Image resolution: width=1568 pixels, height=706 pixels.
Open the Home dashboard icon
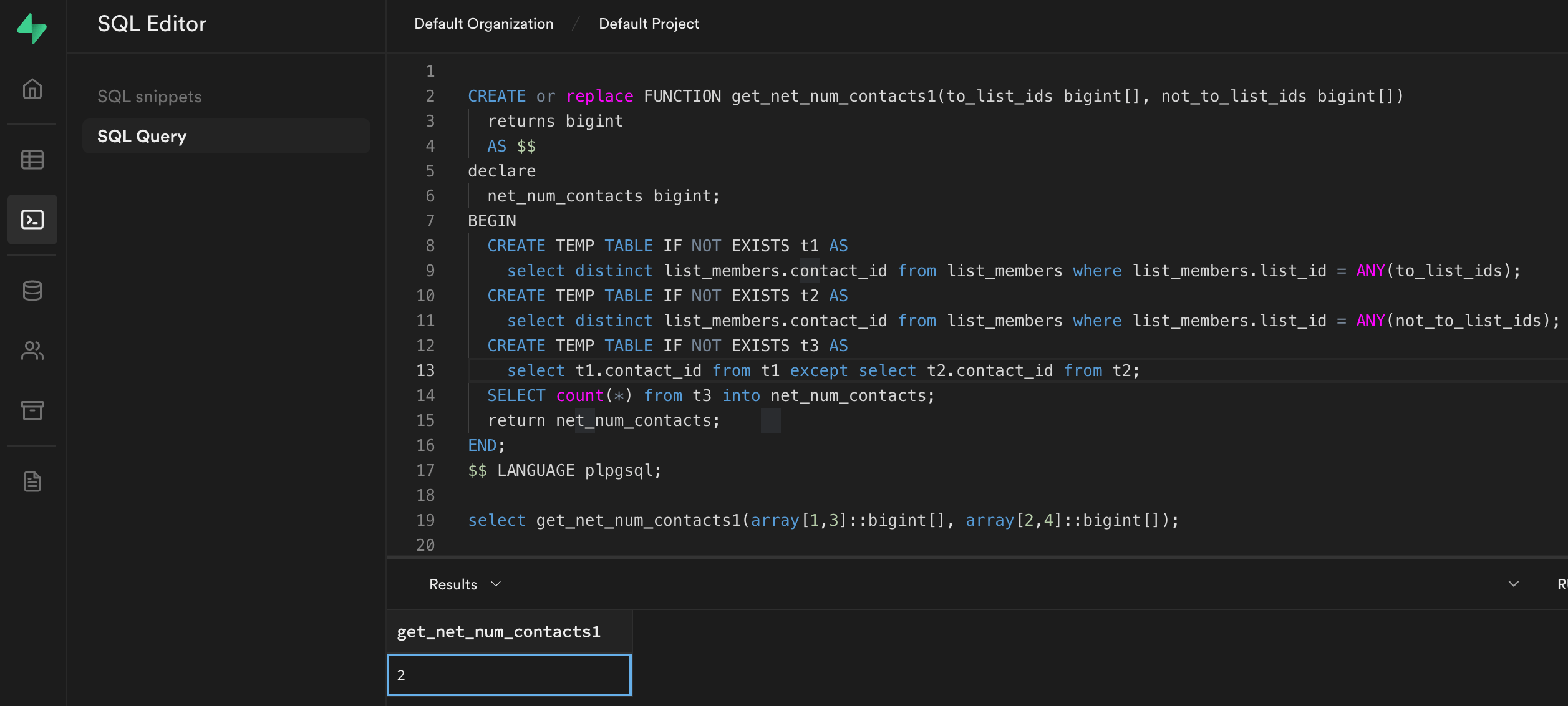(x=32, y=89)
